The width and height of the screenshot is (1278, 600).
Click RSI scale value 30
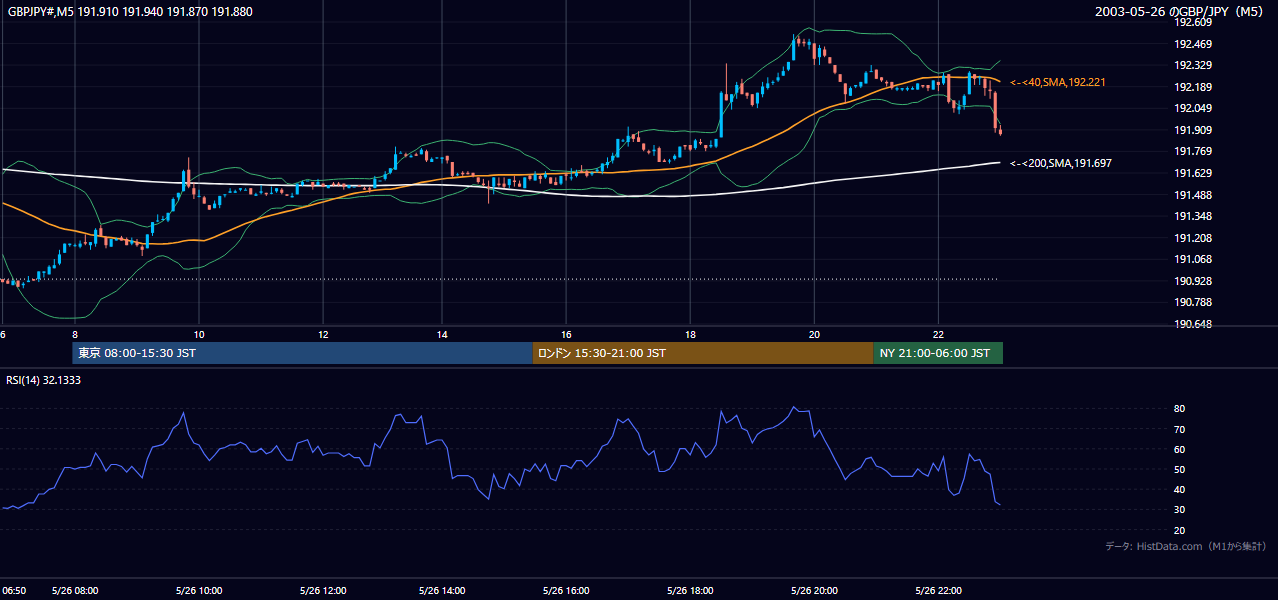point(1180,509)
